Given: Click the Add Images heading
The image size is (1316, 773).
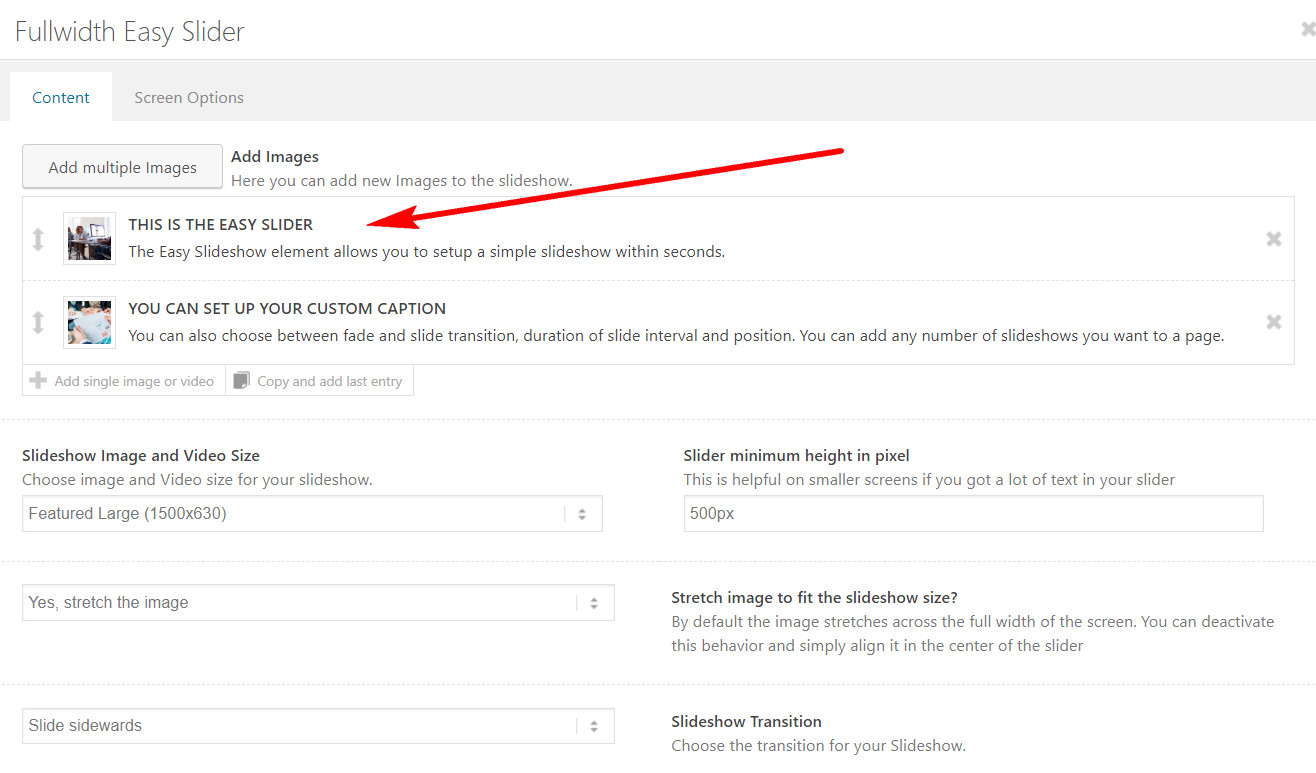Looking at the screenshot, I should click(275, 157).
